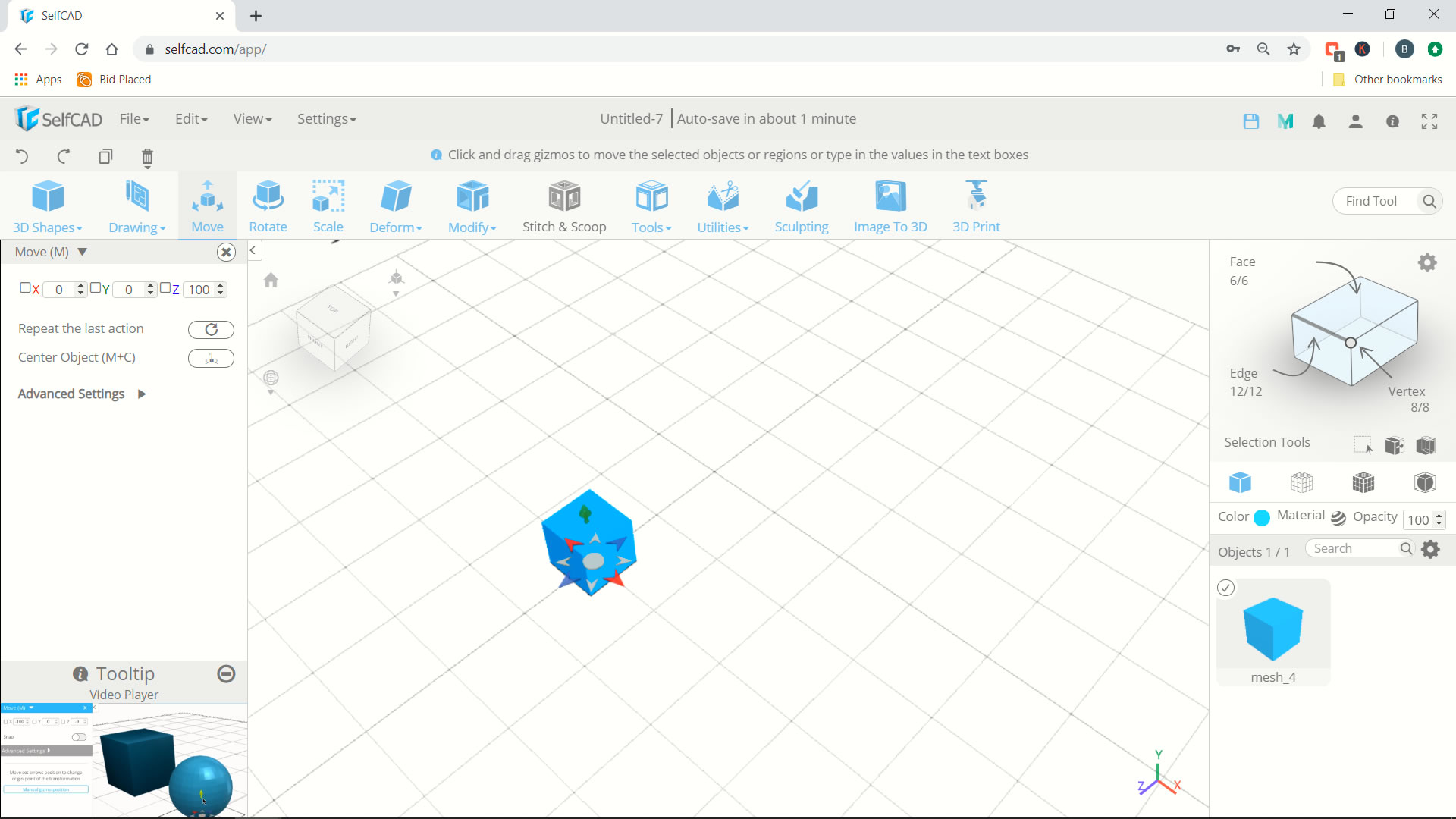Select the Scale tool
The width and height of the screenshot is (1456, 819).
pyautogui.click(x=328, y=206)
